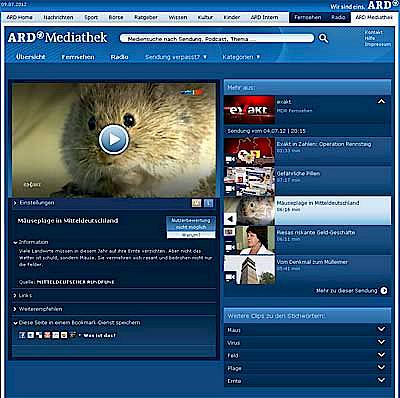Click the Mehr zu dieser Sendung arrow icon

pyautogui.click(x=384, y=291)
